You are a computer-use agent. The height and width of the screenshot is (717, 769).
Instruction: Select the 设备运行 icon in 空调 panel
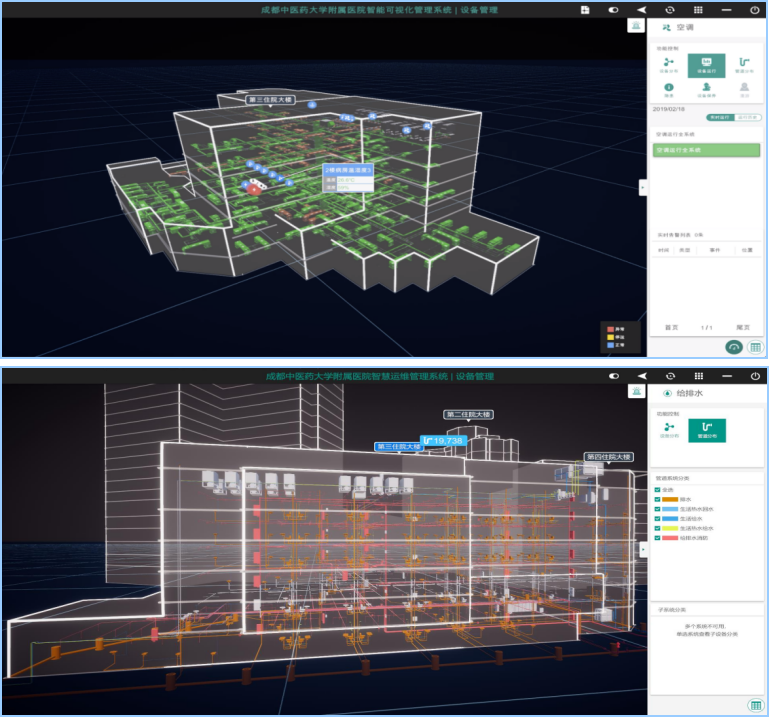pos(706,66)
